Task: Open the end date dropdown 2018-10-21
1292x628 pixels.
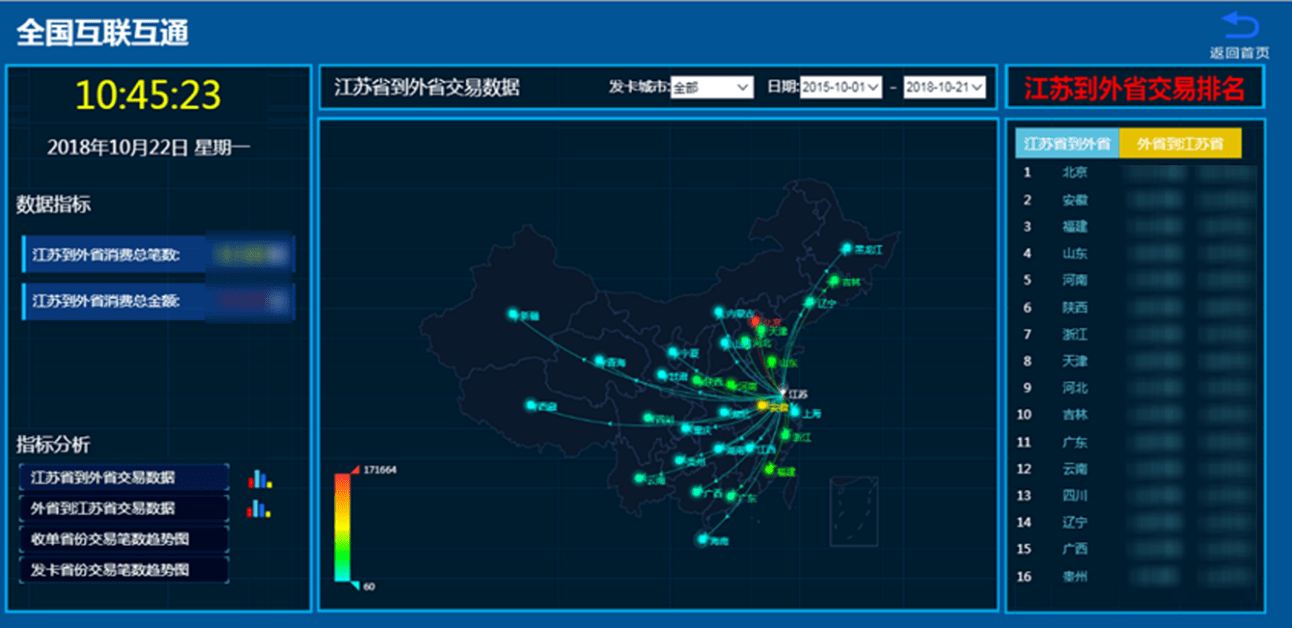Action: coord(945,88)
